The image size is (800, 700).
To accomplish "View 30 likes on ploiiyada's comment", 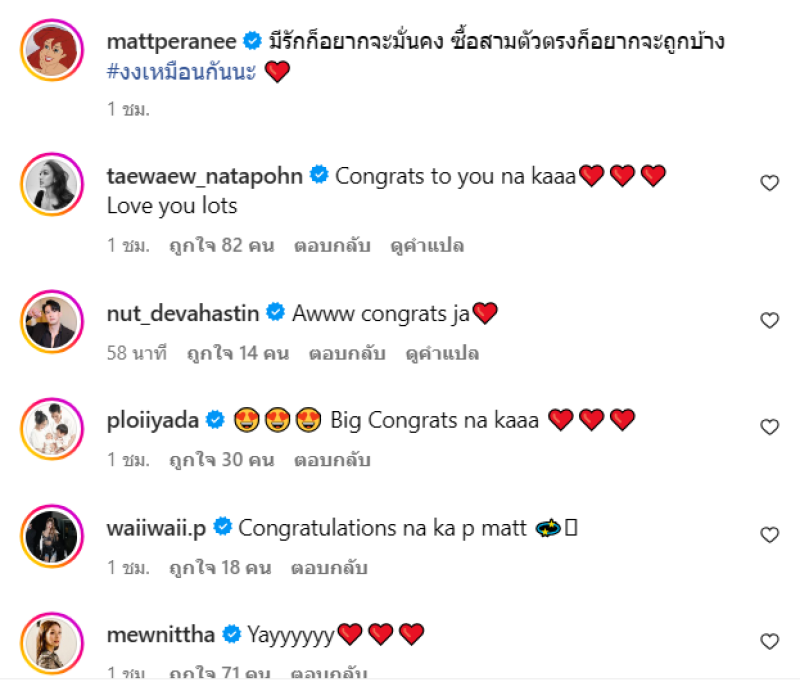I will (222, 460).
